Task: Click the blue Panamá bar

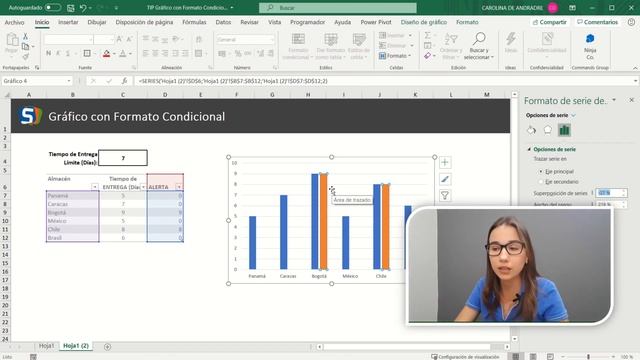Action: point(253,243)
